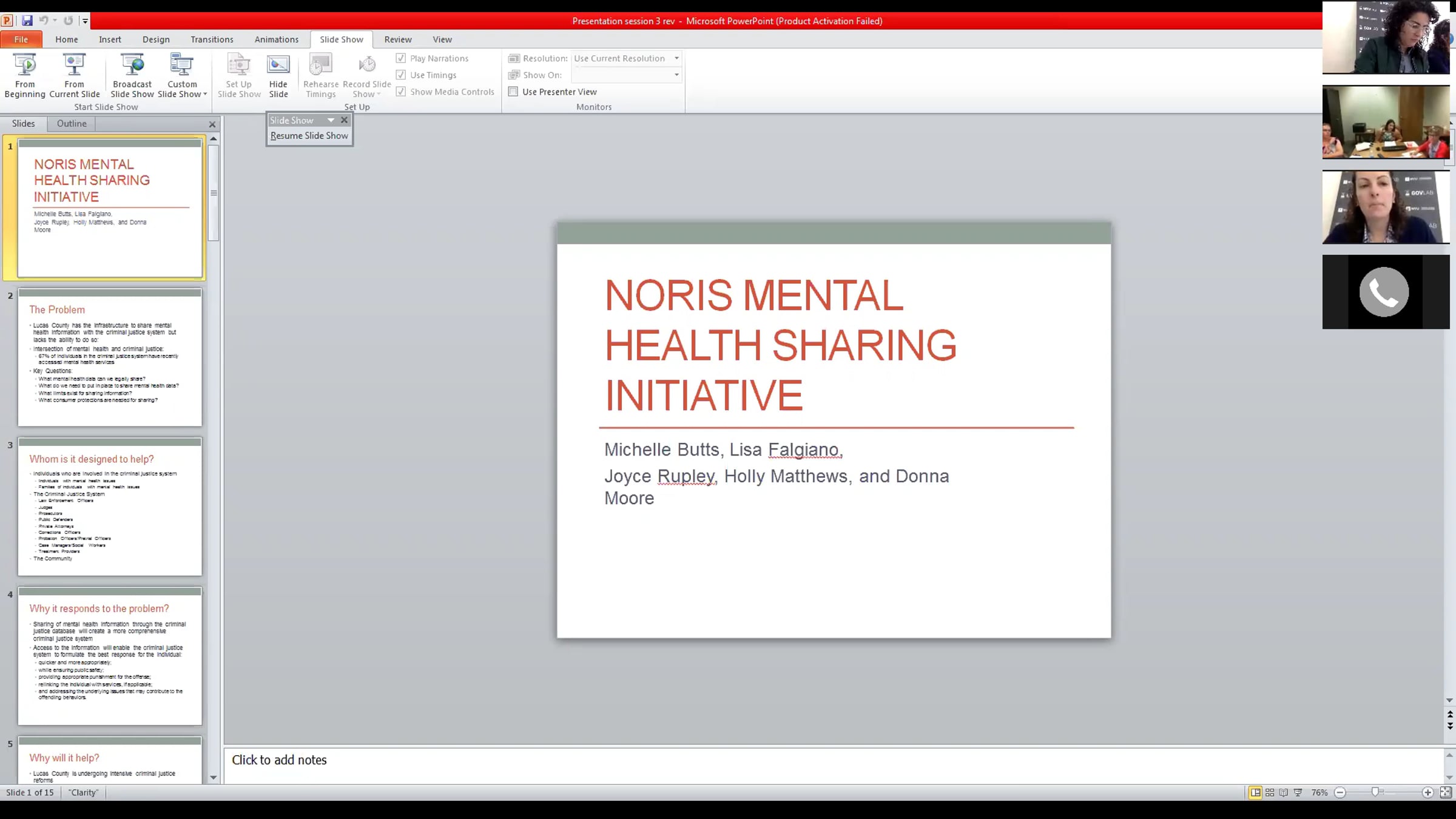The height and width of the screenshot is (819, 1456).
Task: Click the zoom out minus button
Action: (1341, 792)
